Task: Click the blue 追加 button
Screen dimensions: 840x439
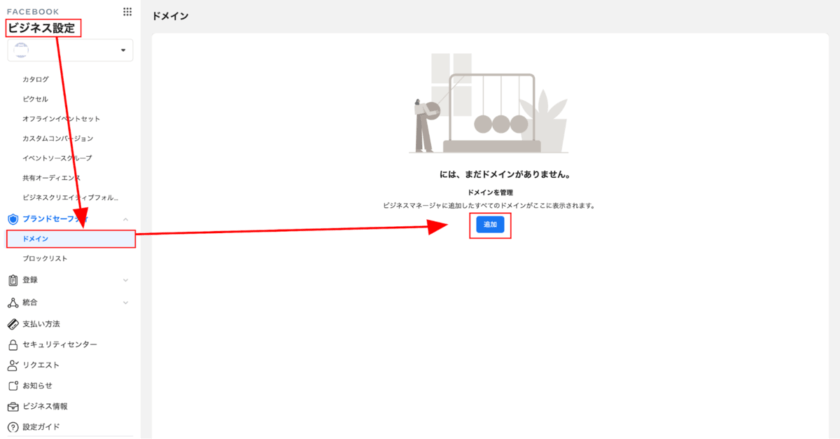Action: point(490,225)
